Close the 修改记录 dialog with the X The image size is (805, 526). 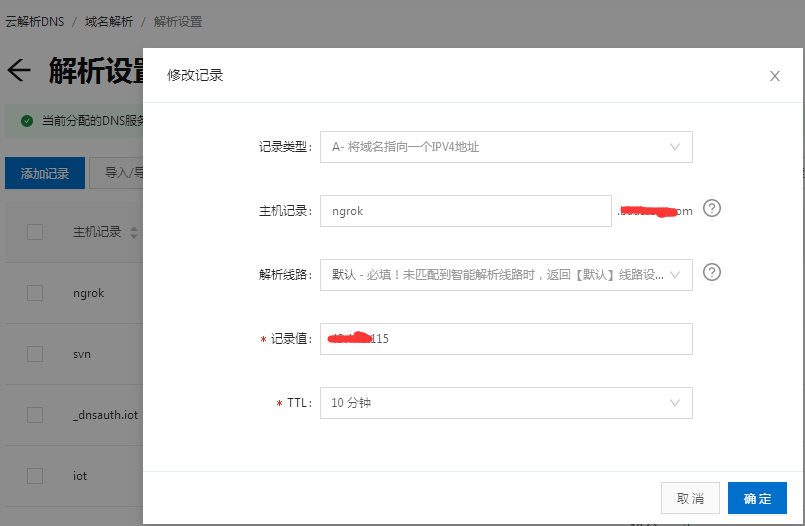point(774,76)
